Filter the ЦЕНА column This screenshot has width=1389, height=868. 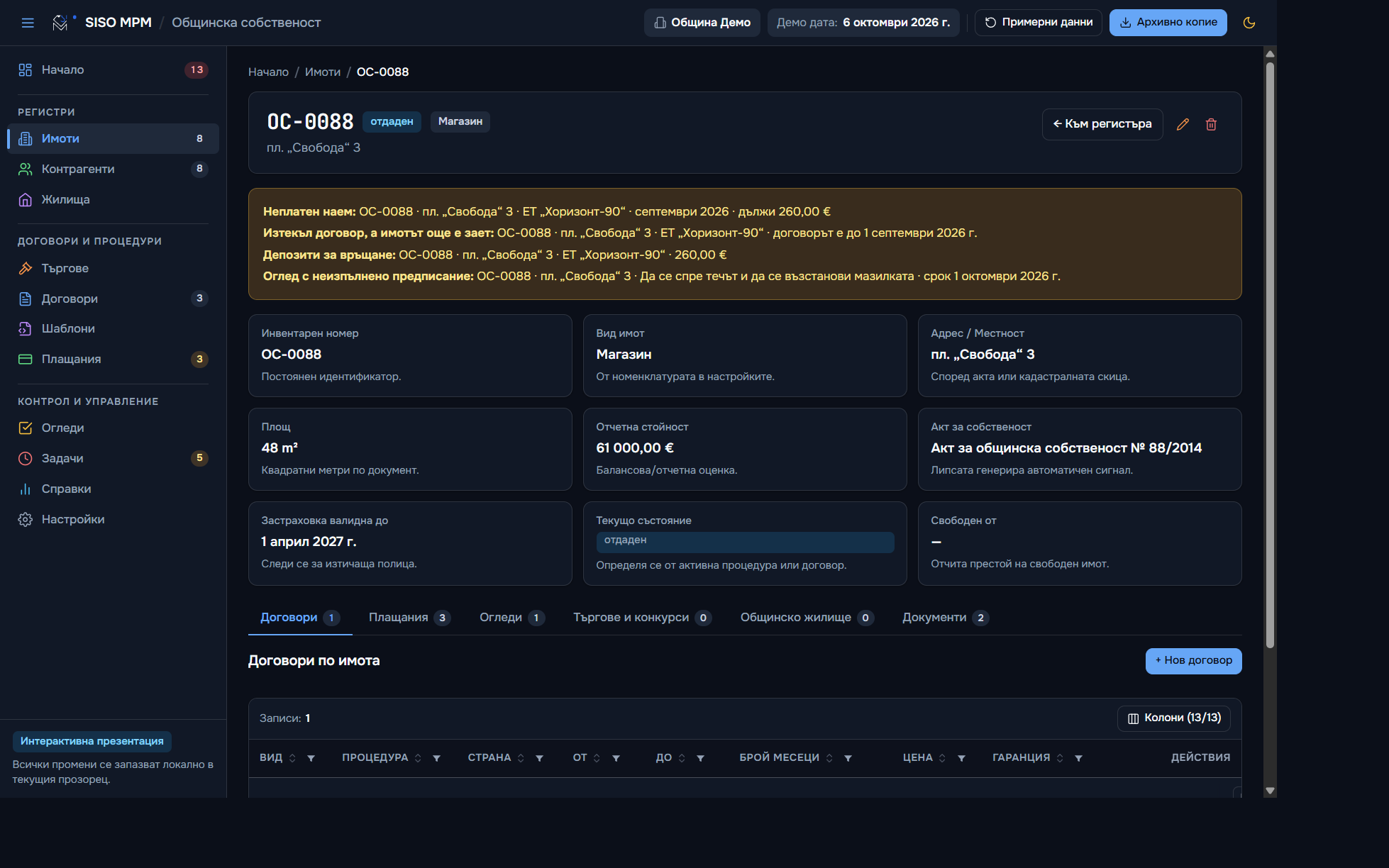tap(961, 758)
